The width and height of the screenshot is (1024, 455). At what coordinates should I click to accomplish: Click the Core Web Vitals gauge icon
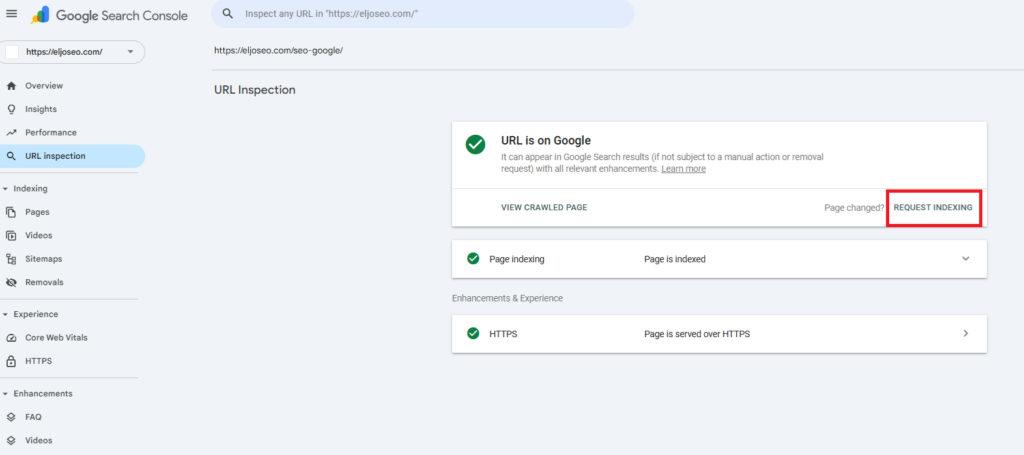point(11,337)
